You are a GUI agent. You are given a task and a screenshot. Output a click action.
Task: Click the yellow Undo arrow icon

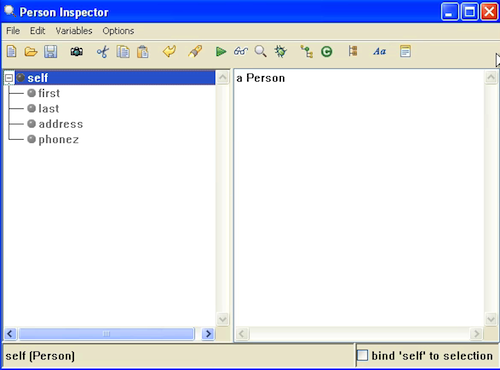coord(169,52)
